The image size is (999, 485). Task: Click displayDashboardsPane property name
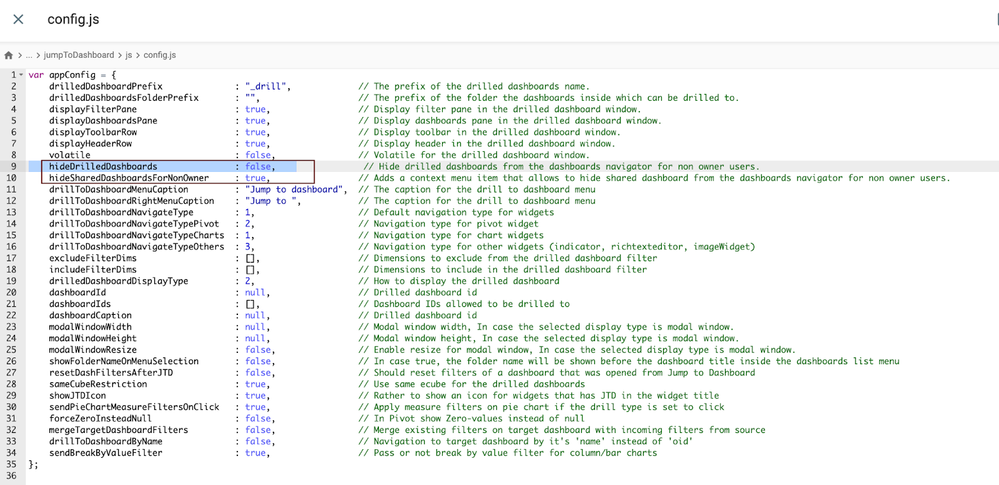point(103,120)
